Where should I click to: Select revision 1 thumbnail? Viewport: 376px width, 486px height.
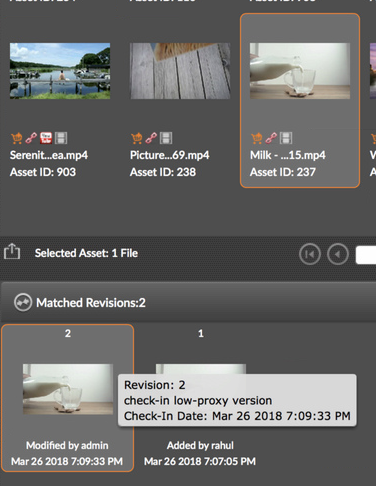pos(201,369)
